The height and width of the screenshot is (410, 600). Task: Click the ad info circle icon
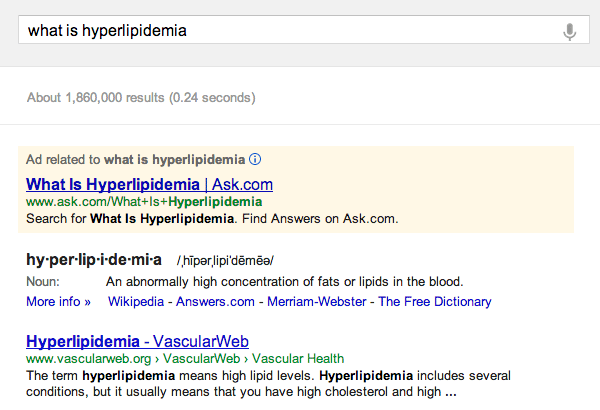pyautogui.click(x=255, y=159)
